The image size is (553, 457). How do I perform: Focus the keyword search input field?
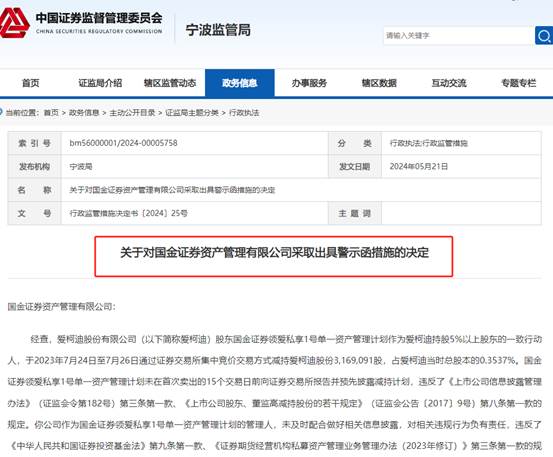coord(459,35)
